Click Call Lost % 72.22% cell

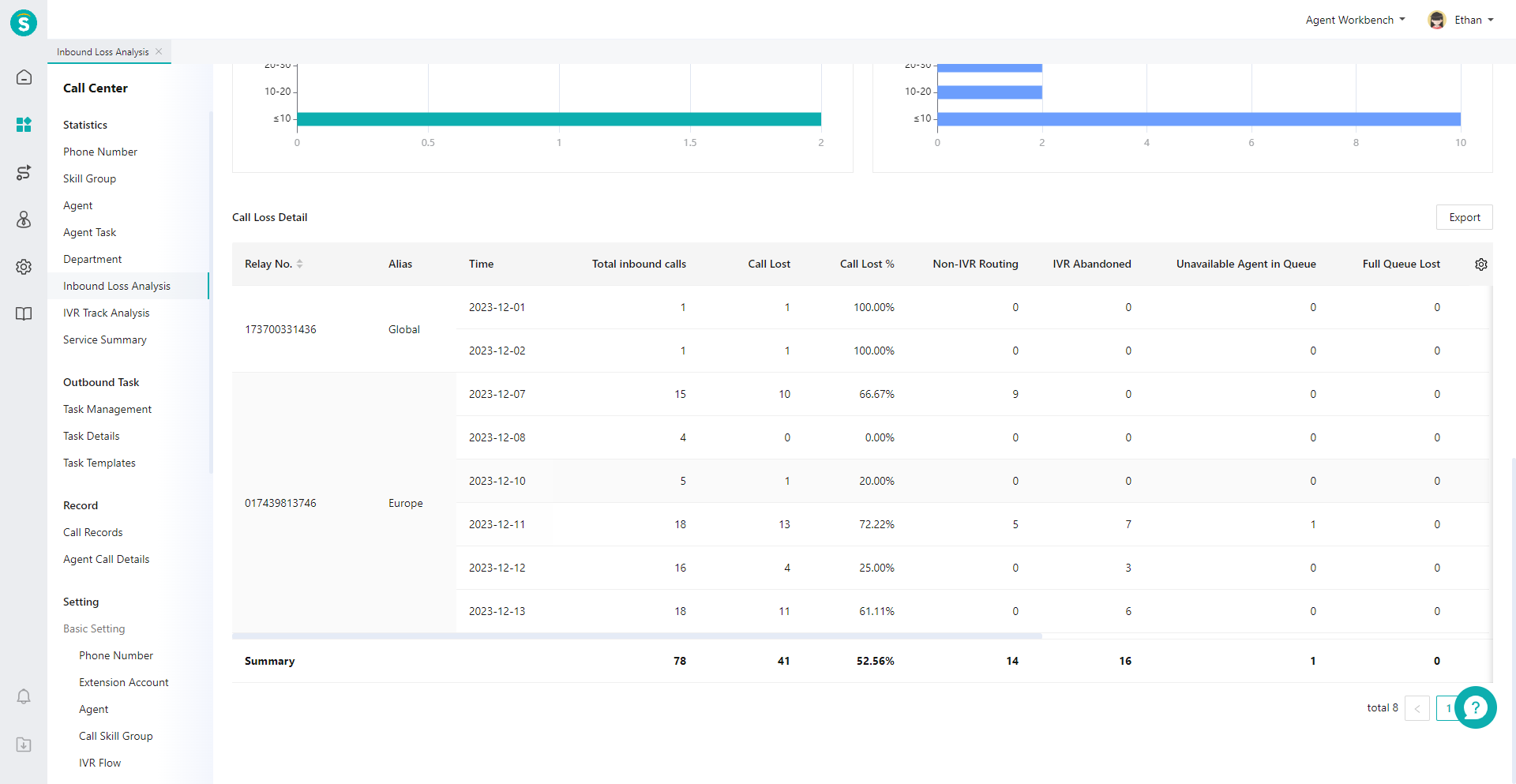(876, 524)
